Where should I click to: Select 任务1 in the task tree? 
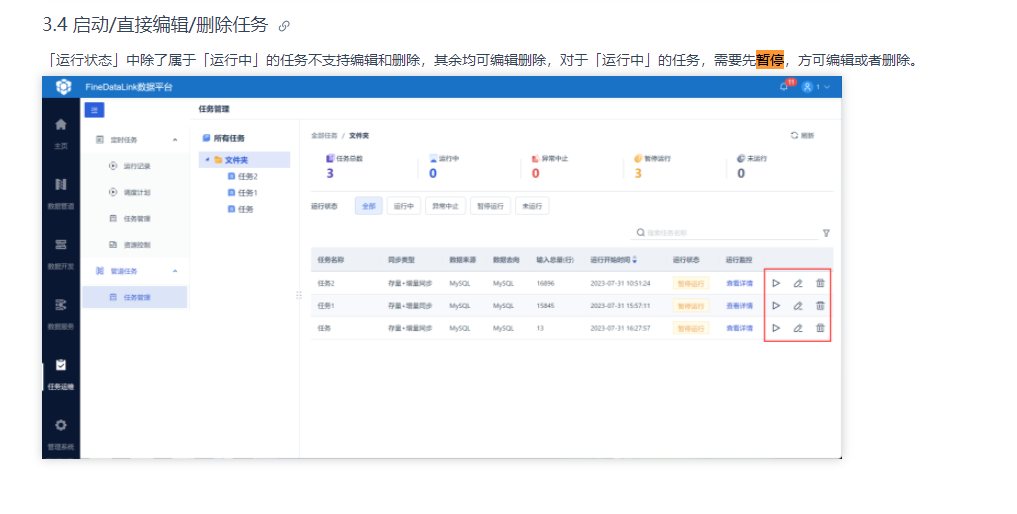tap(243, 193)
